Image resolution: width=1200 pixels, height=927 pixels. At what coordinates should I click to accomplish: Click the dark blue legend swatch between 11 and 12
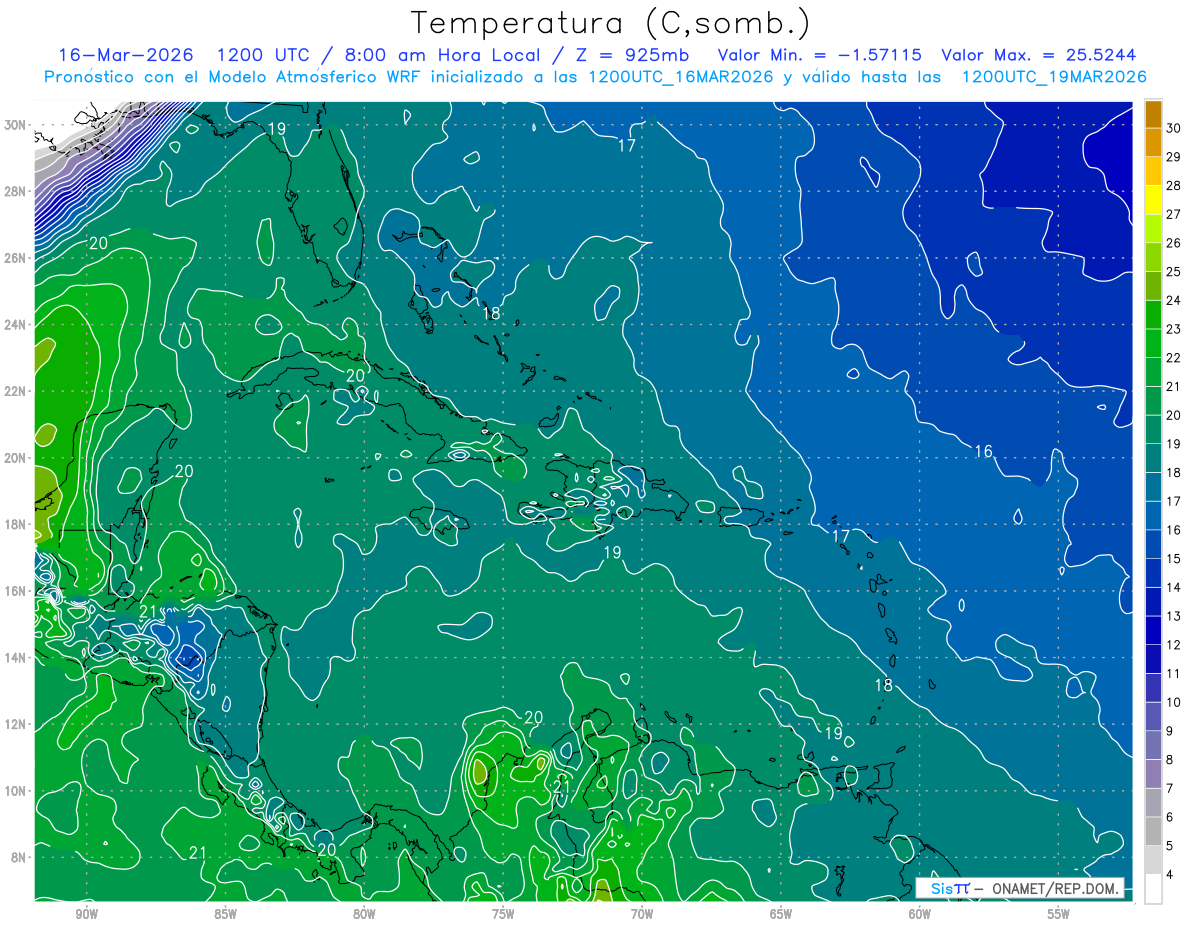tap(1153, 659)
